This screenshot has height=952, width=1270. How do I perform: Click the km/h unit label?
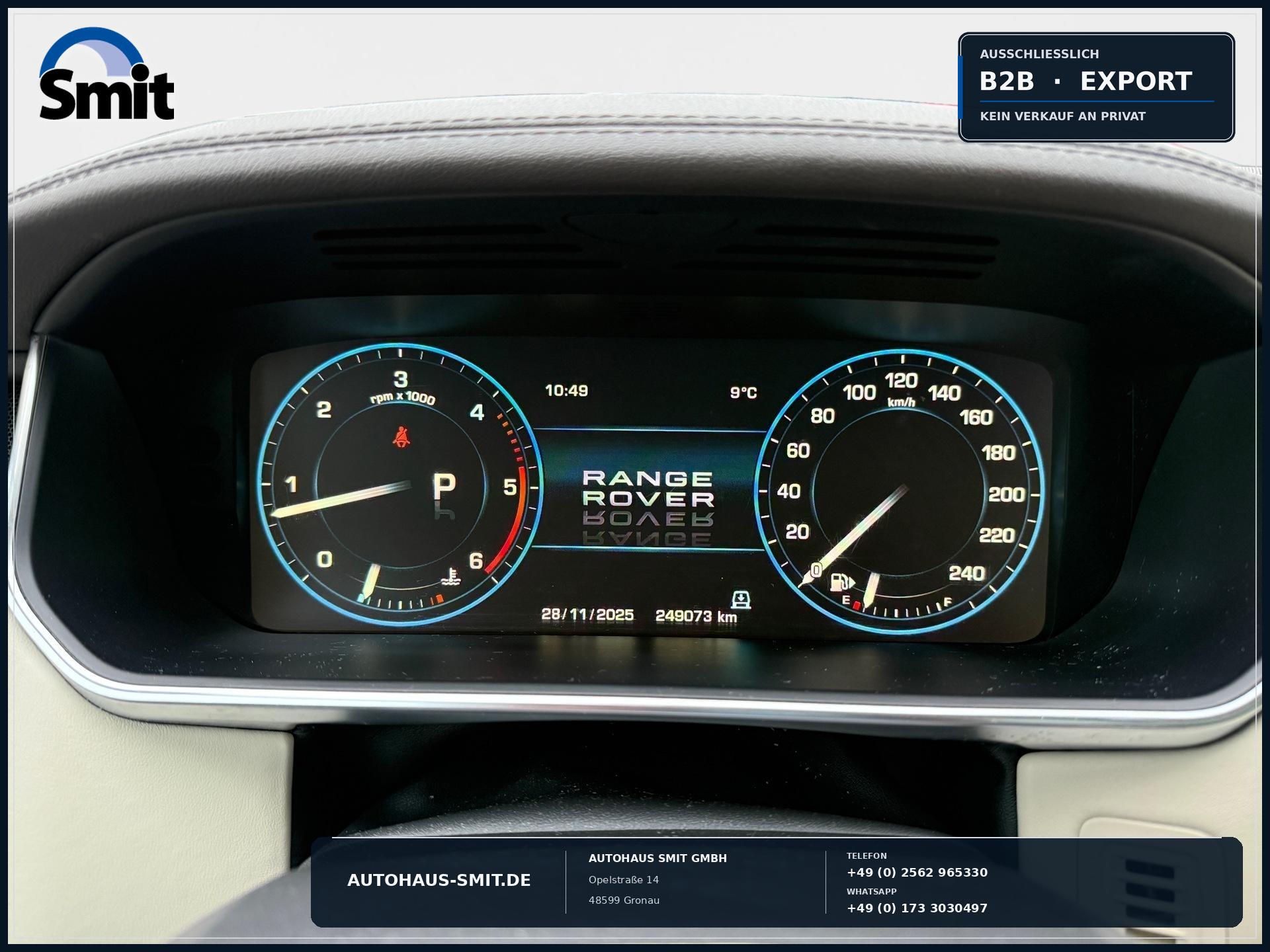pyautogui.click(x=902, y=402)
